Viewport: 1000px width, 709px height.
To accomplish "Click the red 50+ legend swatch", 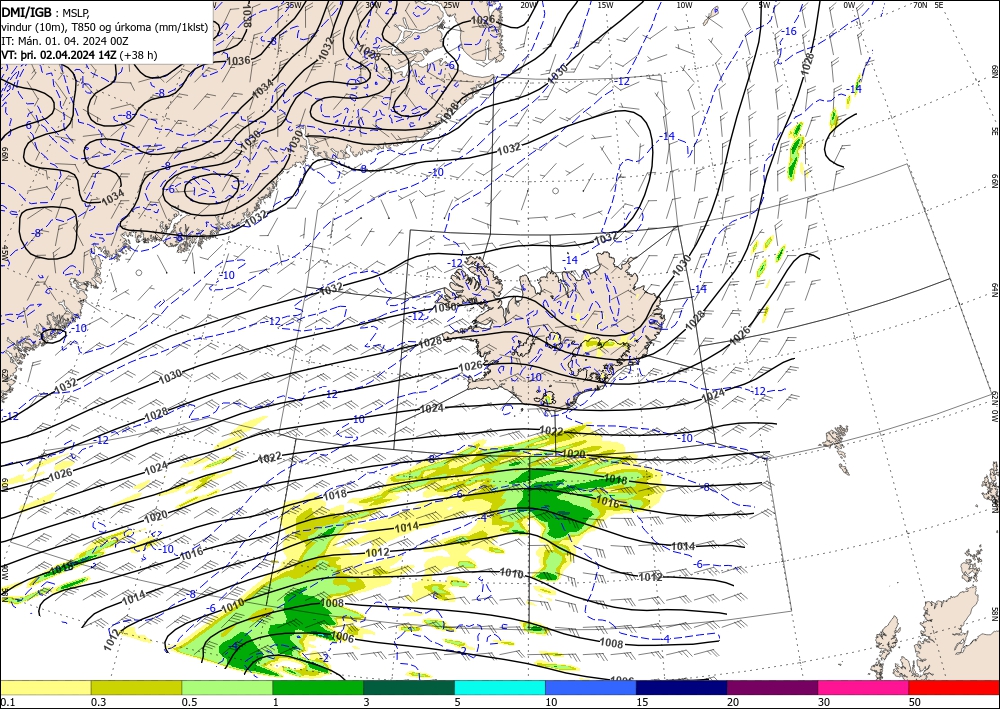I will point(954,687).
